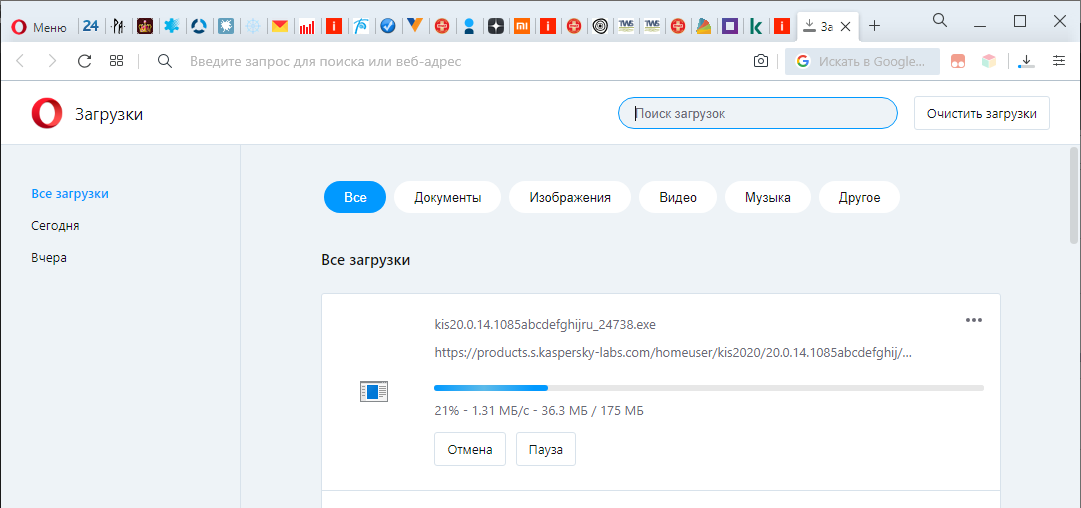Take a snapshot with the camera icon
This screenshot has height=508, width=1081.
click(760, 61)
